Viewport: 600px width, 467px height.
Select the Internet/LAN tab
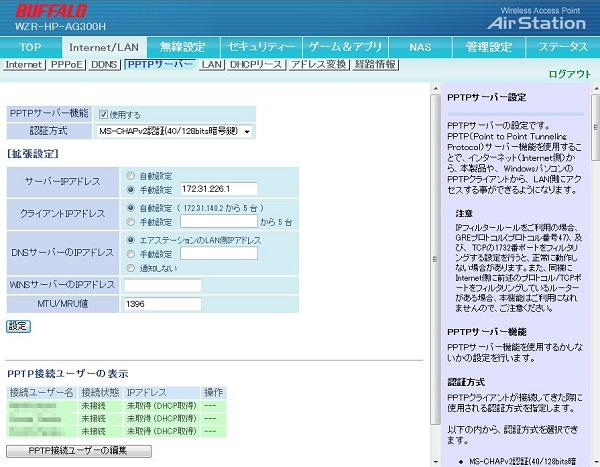104,47
